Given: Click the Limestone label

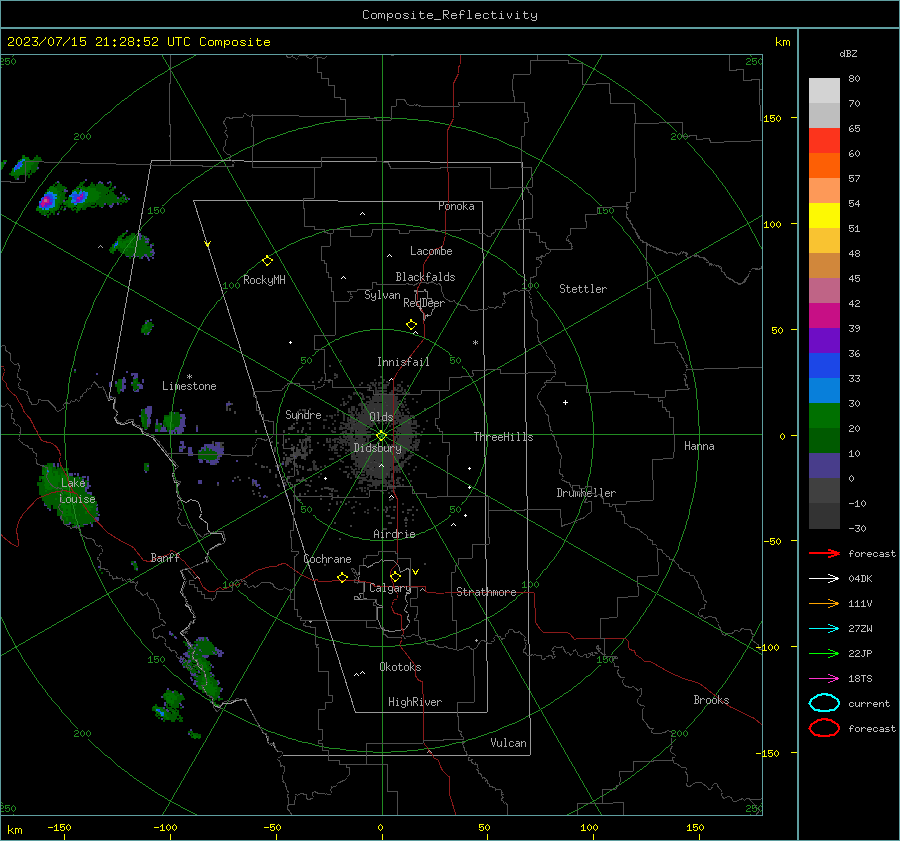Looking at the screenshot, I should [x=189, y=386].
